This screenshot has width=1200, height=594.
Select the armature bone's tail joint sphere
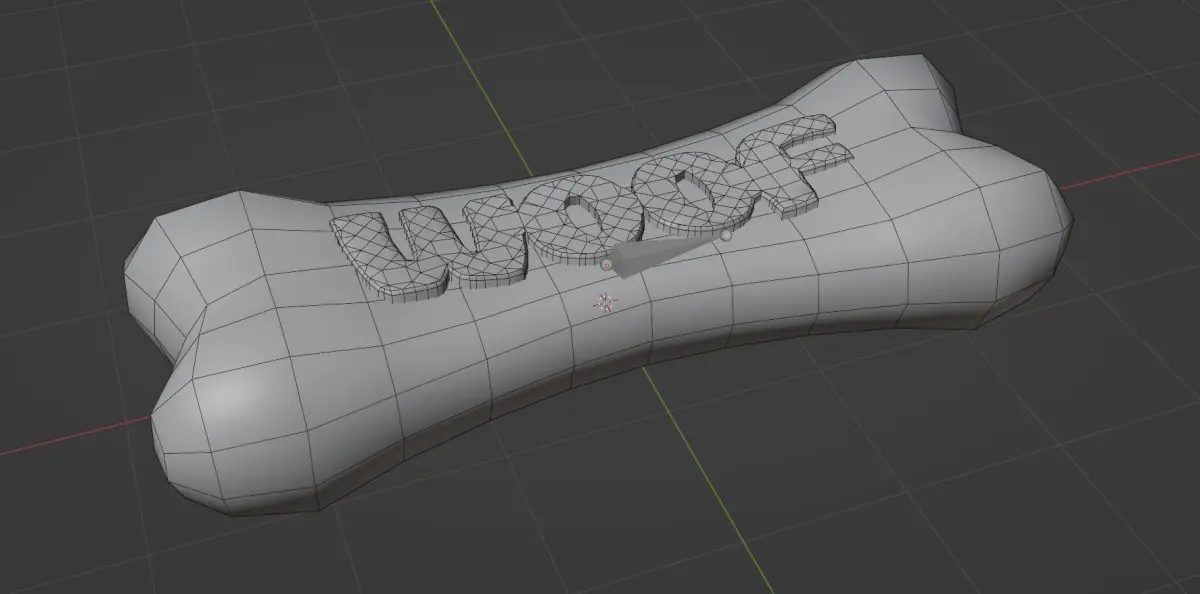728,236
